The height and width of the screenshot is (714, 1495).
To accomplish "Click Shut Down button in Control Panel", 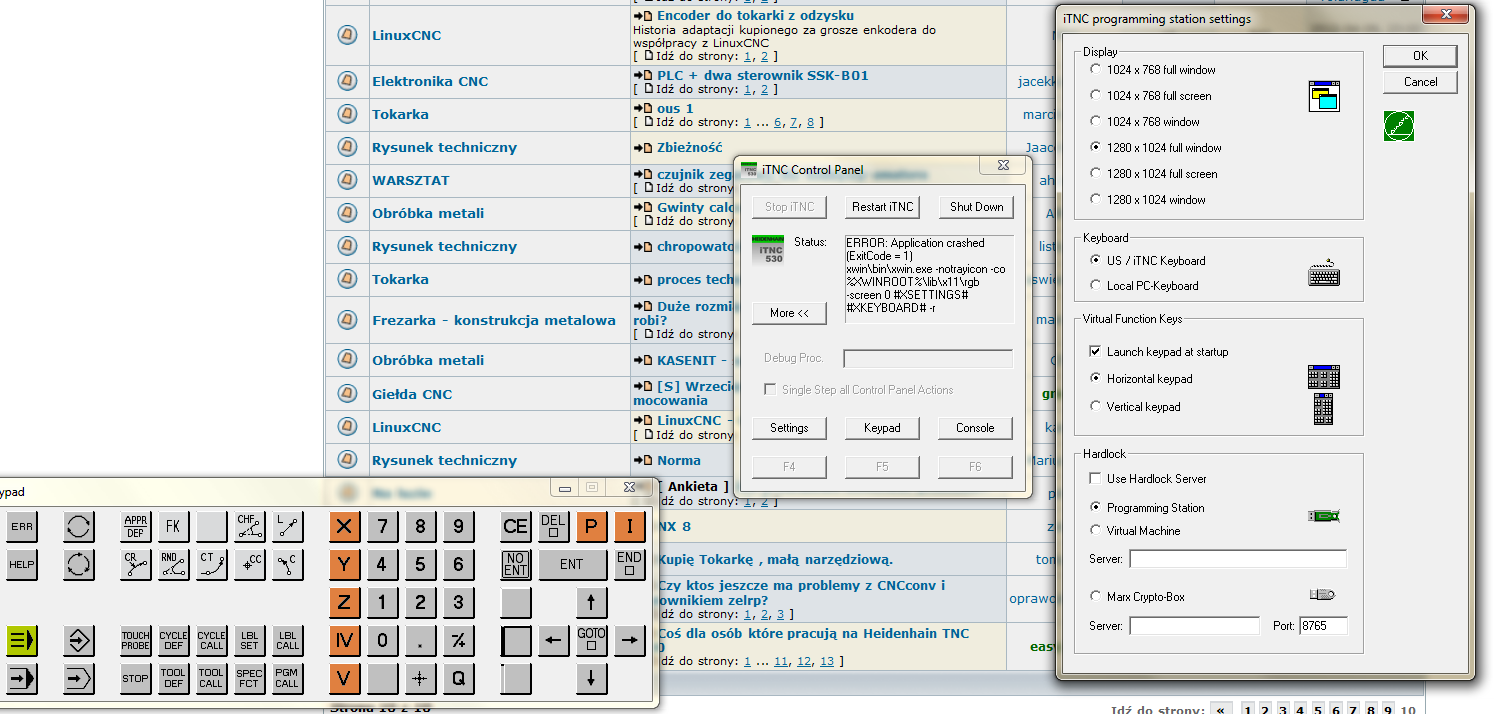I will 976,207.
